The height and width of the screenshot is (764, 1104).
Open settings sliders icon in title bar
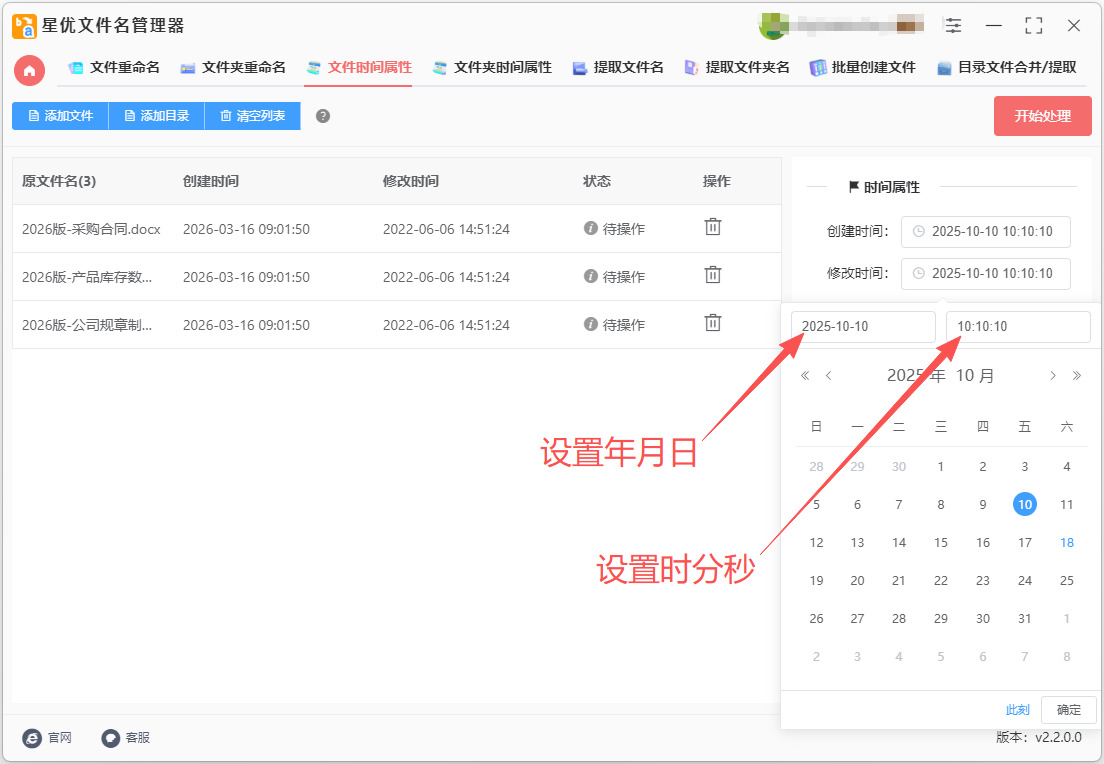pyautogui.click(x=953, y=26)
